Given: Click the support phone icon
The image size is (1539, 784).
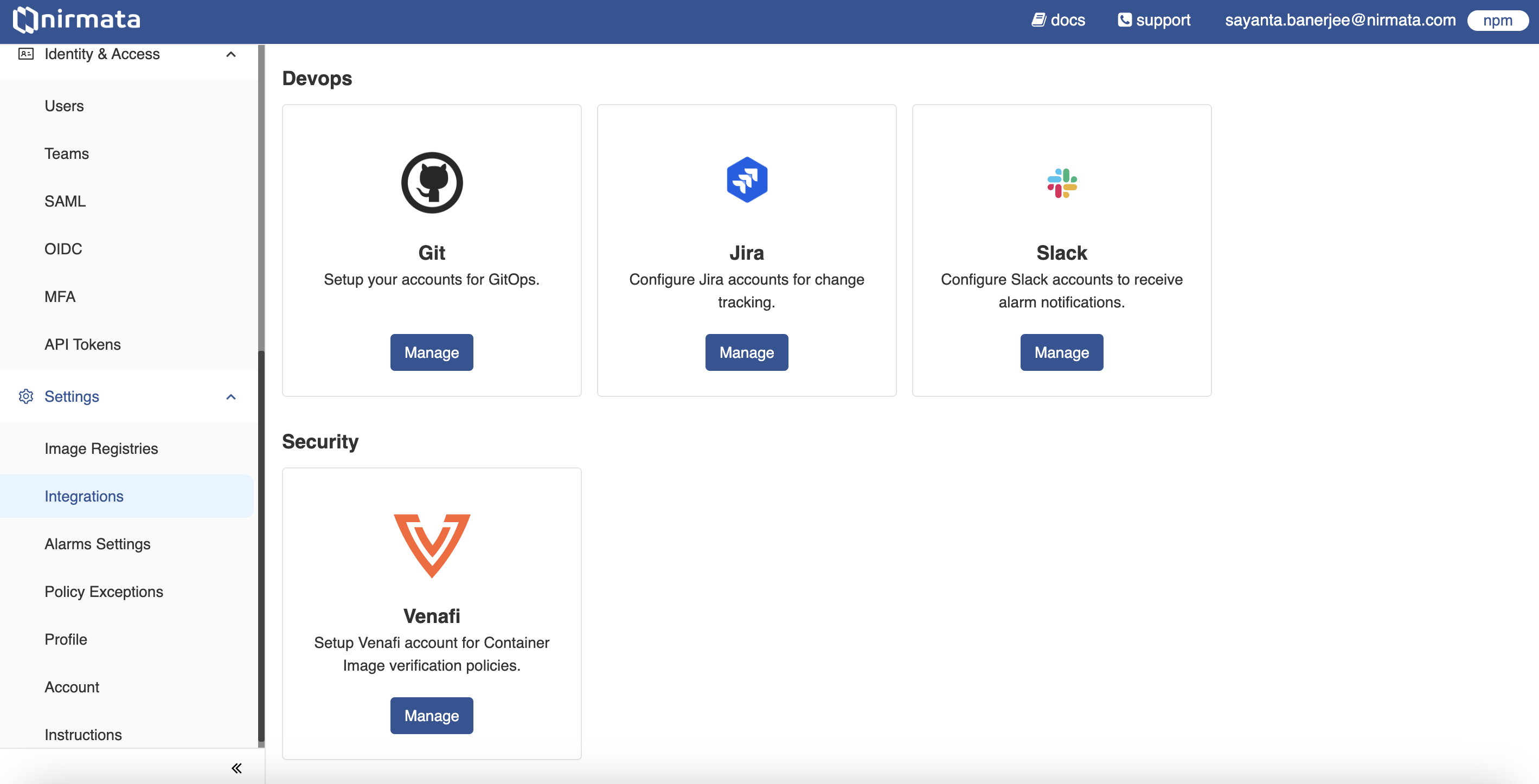Looking at the screenshot, I should point(1124,20).
